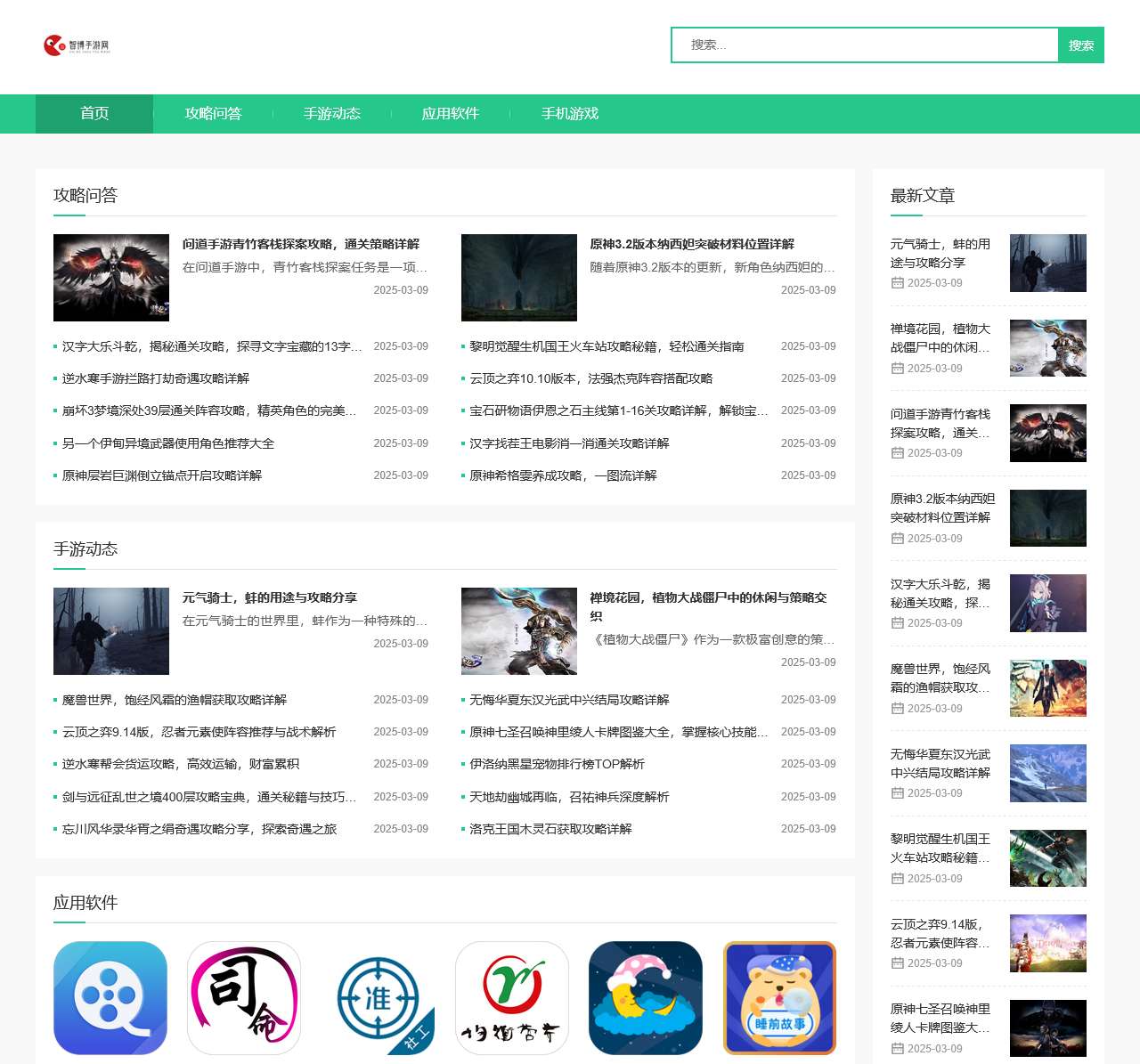Open the 逆水寒帮会货运攻略 article

click(181, 764)
